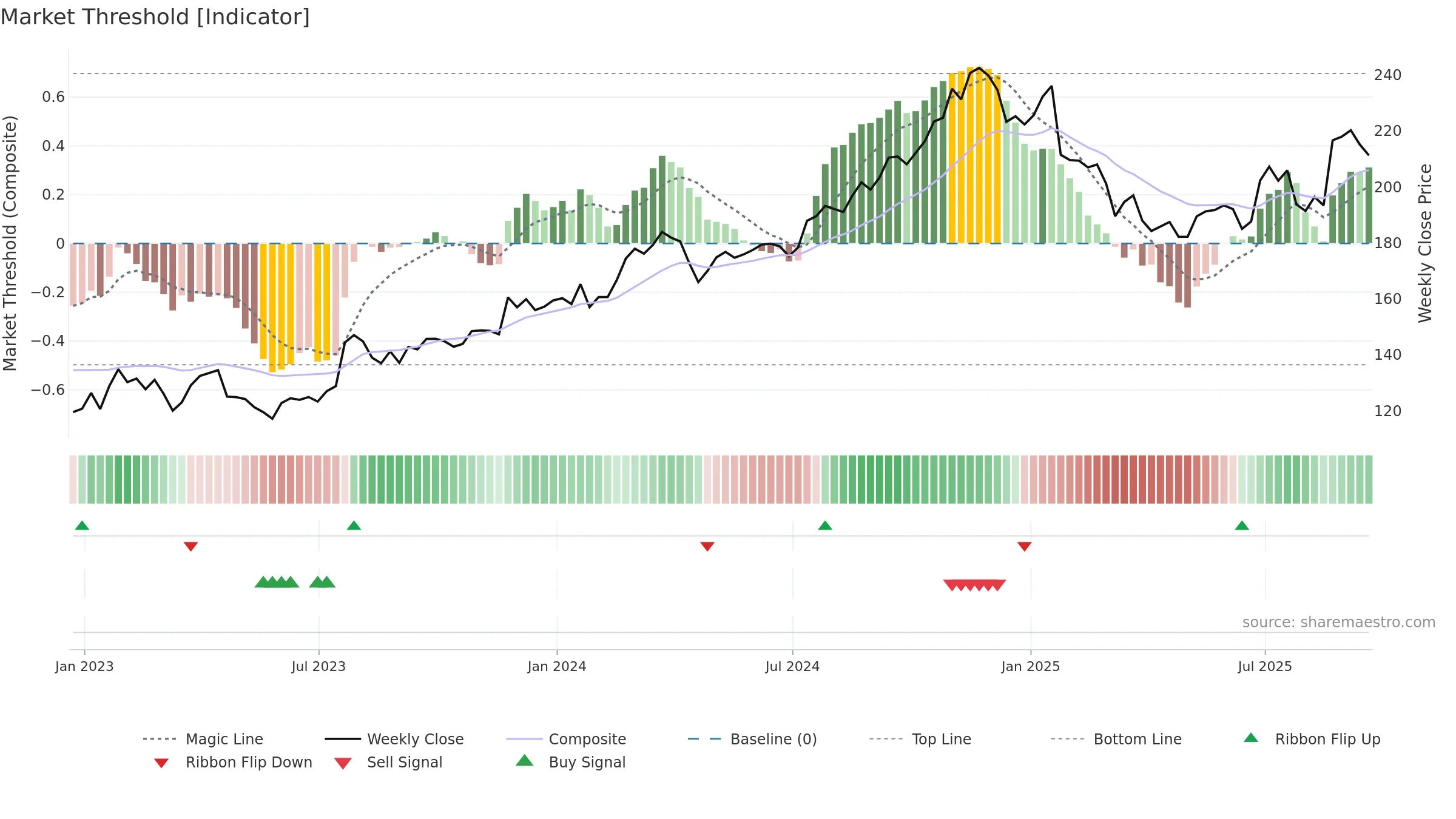Click the ribbon flip up marker after Jul 2024
1456x819 pixels.
tap(825, 525)
